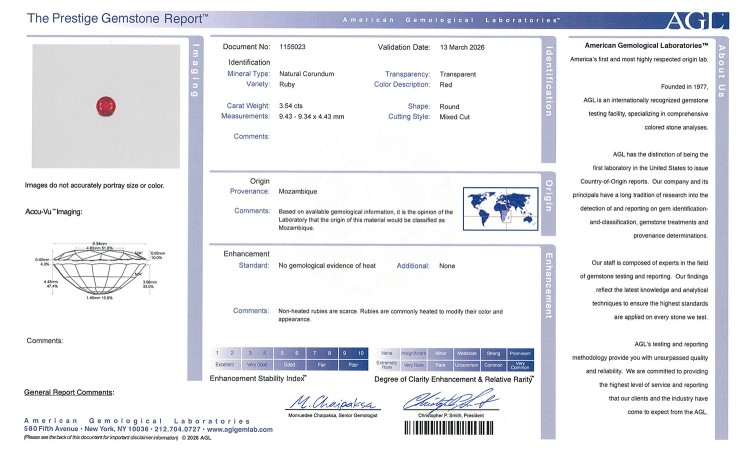Click the Christopher P. Smith signature
750x455 pixels.
point(451,400)
